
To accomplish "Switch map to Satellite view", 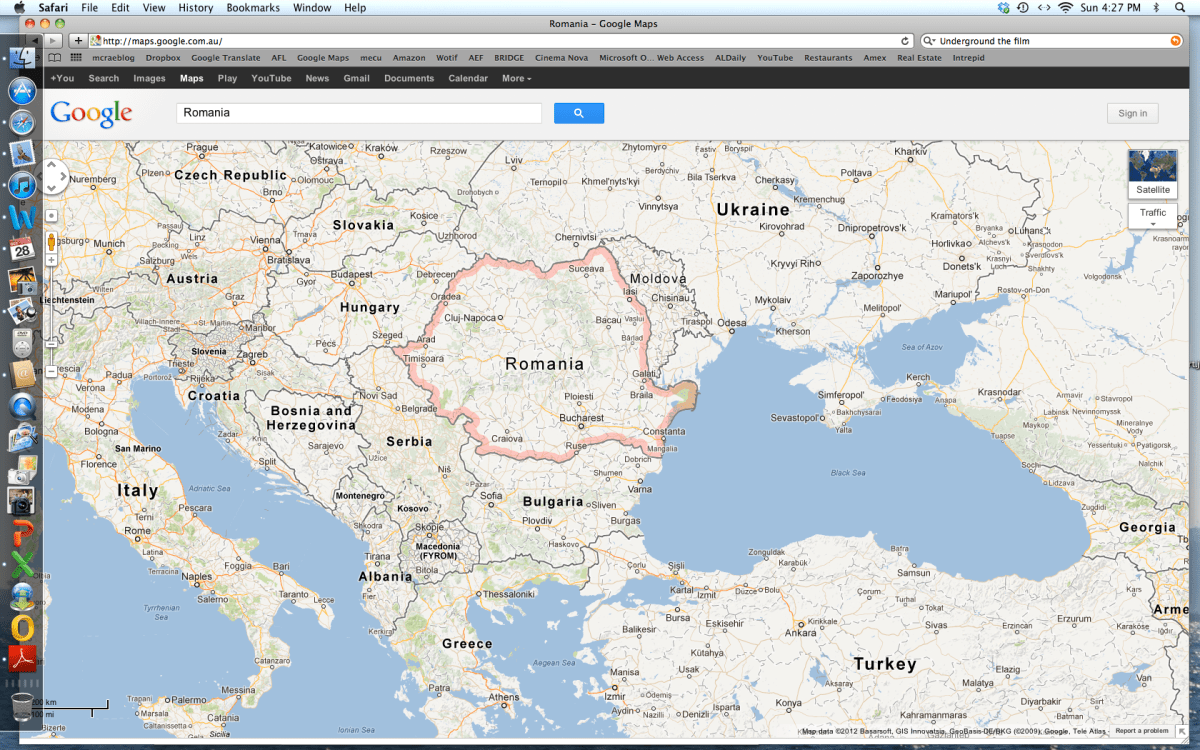I will (1152, 174).
